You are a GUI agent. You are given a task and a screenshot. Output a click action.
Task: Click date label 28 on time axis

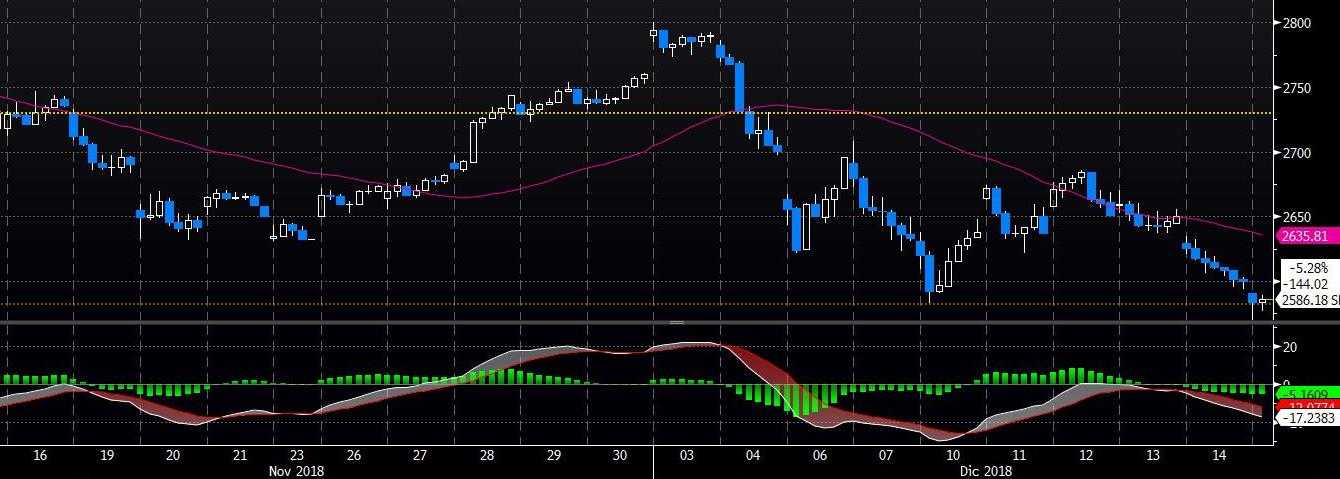point(487,455)
